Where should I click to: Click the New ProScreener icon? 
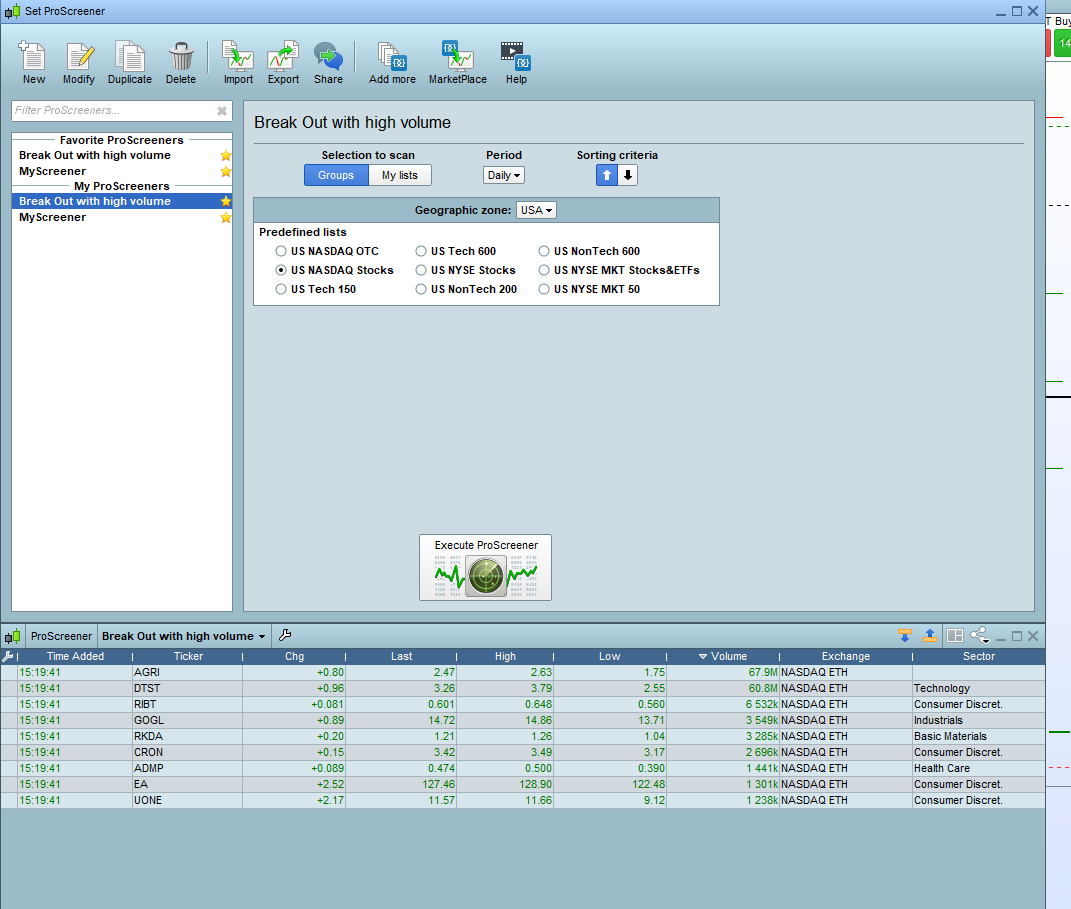point(33,62)
